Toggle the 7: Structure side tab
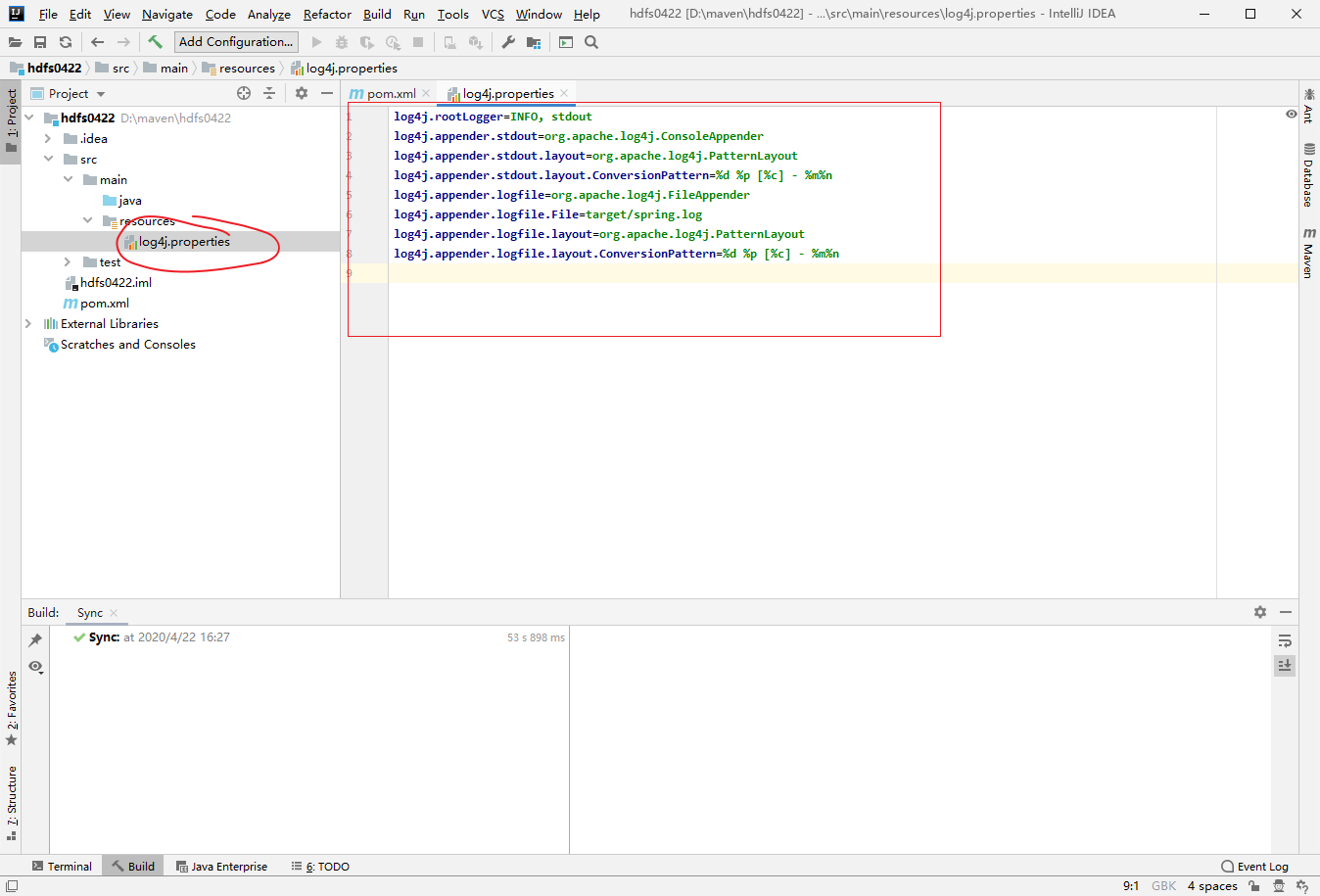The image size is (1320, 896). (x=11, y=803)
